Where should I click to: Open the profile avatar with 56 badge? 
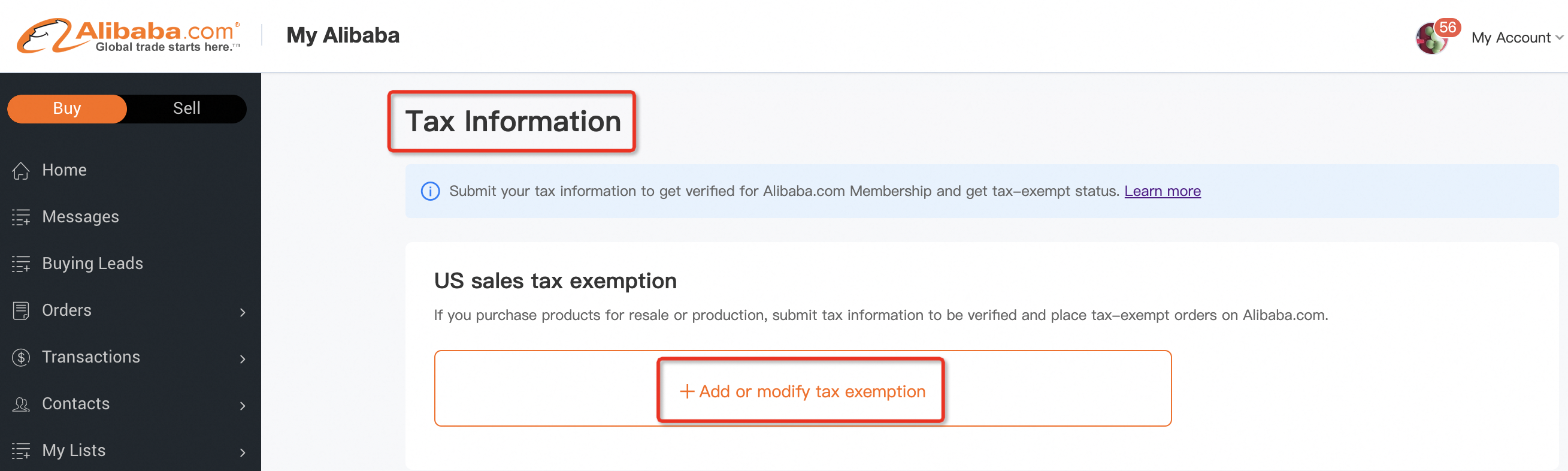point(1432,38)
